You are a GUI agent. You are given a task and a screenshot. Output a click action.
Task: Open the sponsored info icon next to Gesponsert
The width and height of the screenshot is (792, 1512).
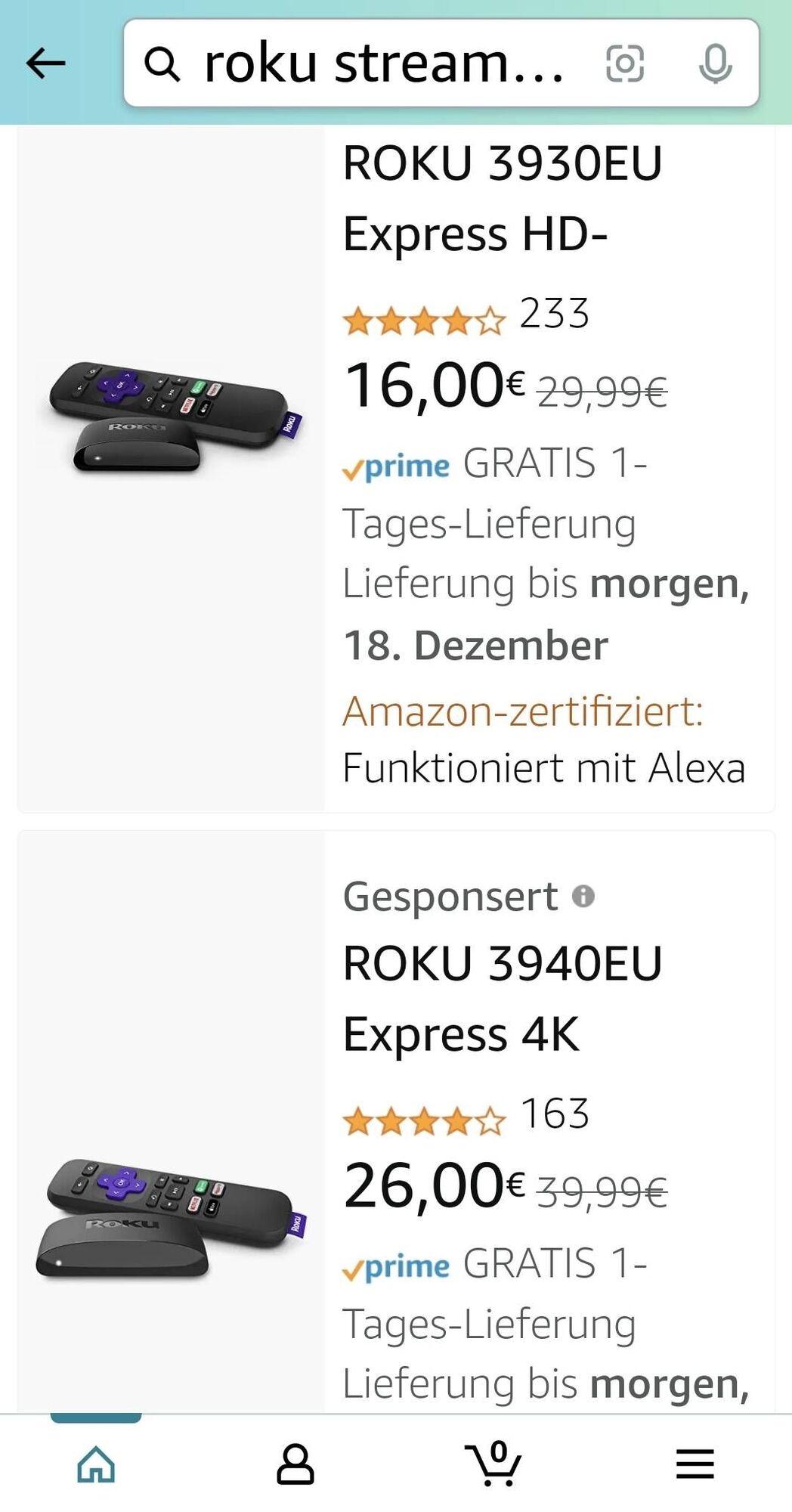click(x=583, y=897)
